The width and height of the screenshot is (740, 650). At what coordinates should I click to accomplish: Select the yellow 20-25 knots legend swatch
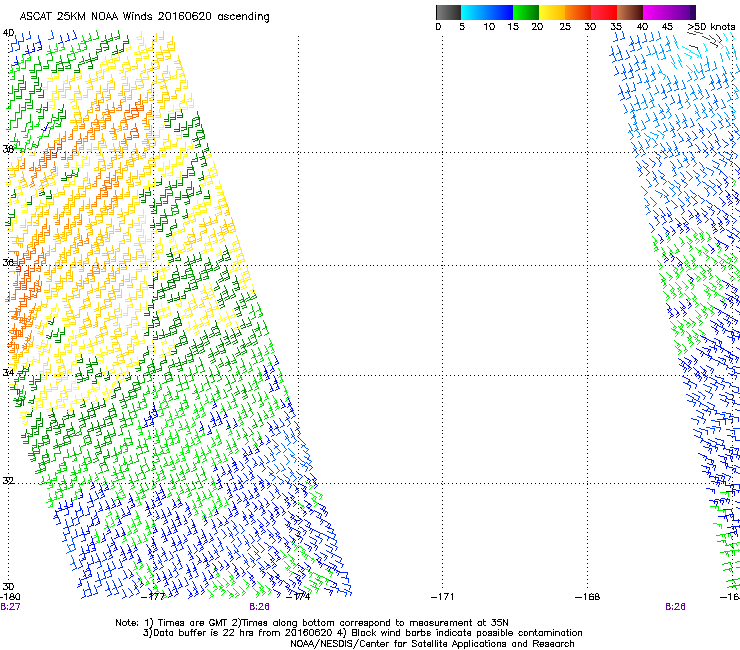[552, 12]
